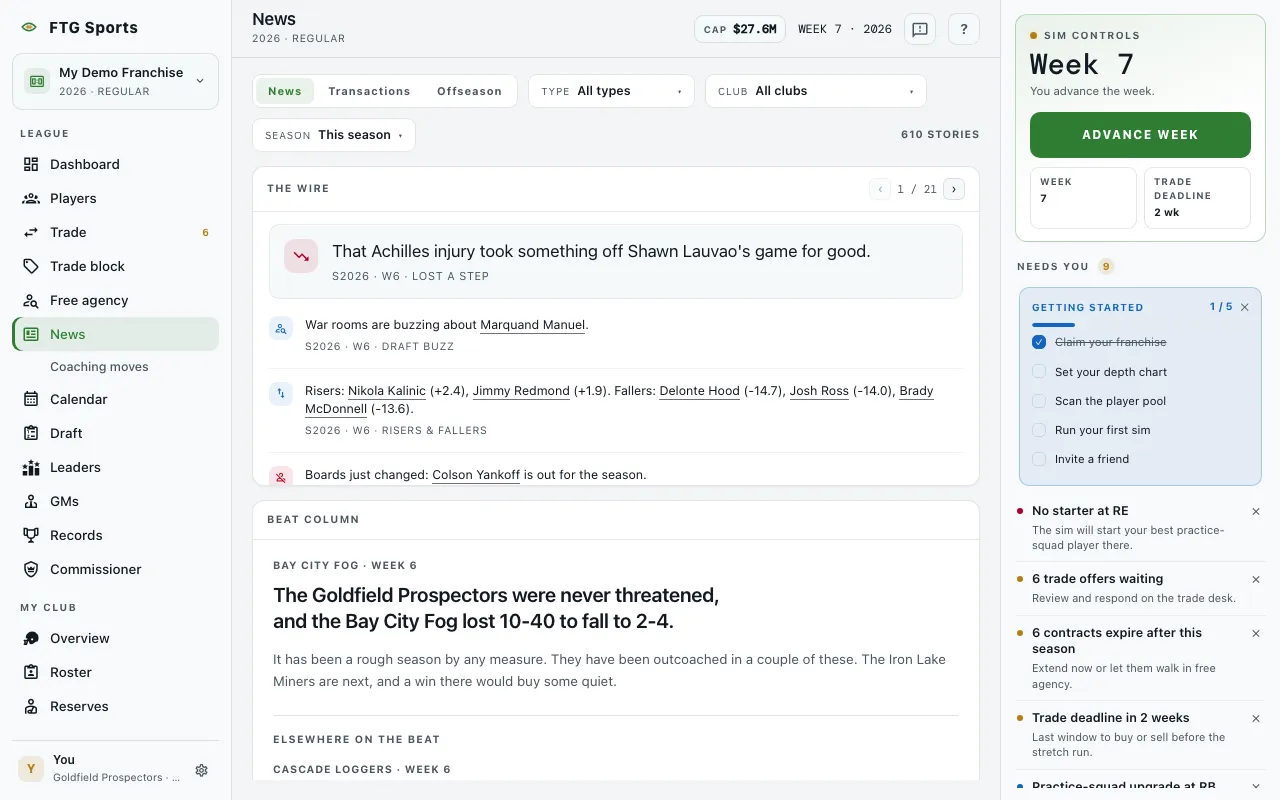The image size is (1280, 800).
Task: Open the Season filter dropdown
Action: click(x=334, y=135)
